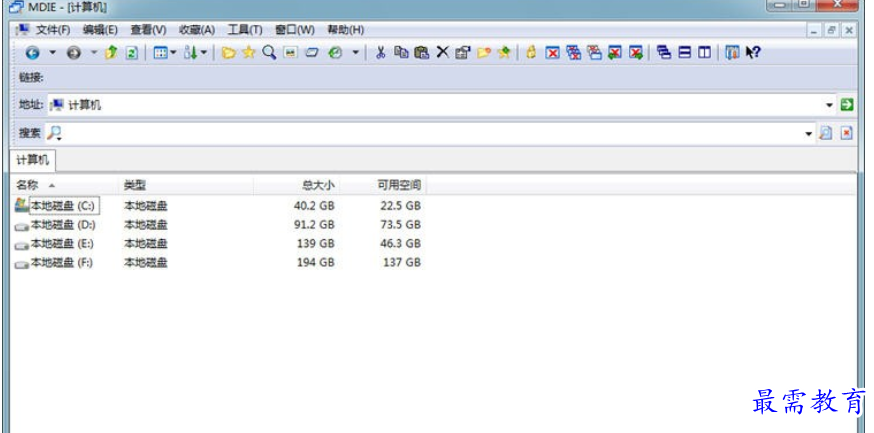Click the green Go arrow button

847,105
